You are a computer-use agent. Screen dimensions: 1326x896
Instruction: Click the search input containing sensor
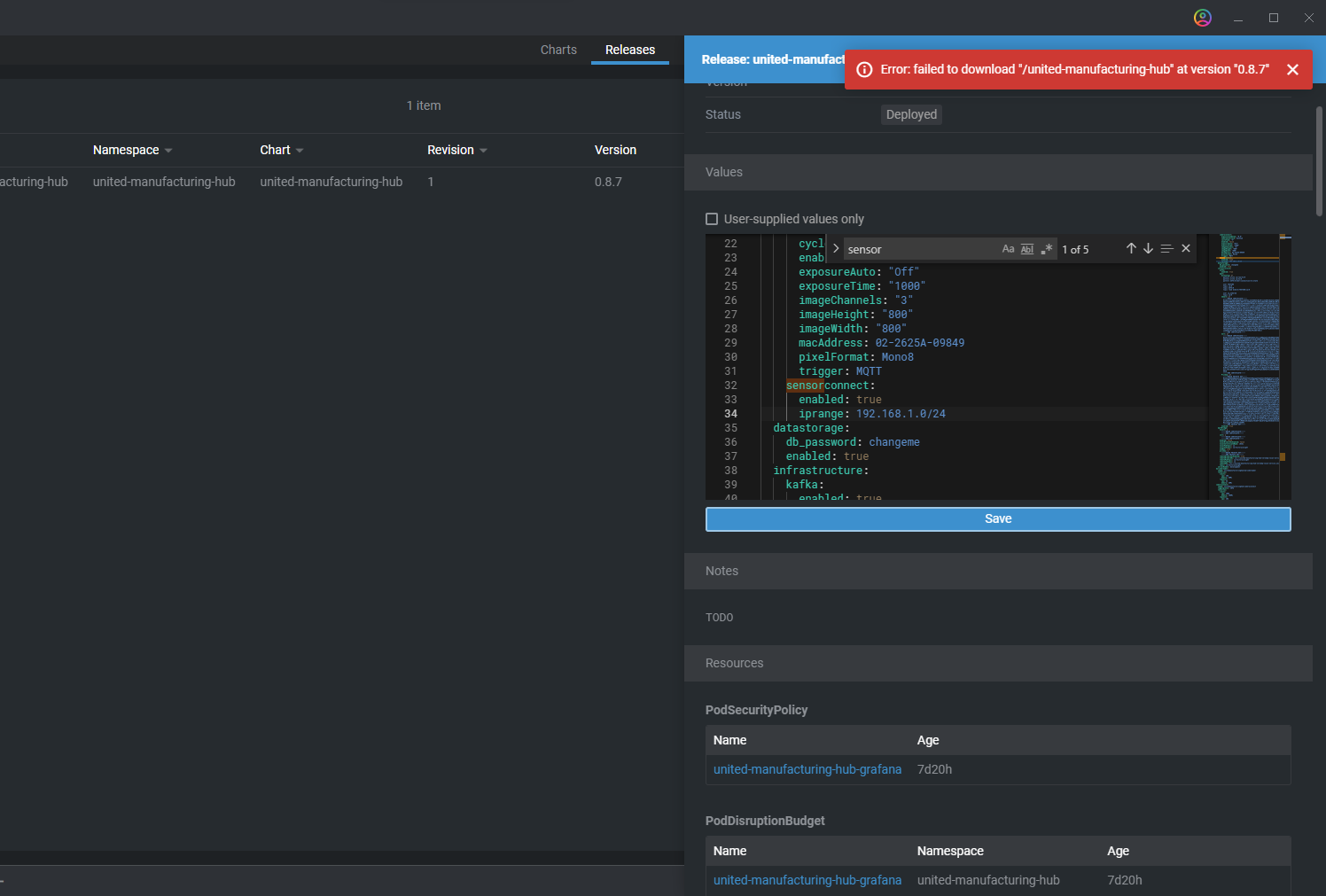[918, 250]
